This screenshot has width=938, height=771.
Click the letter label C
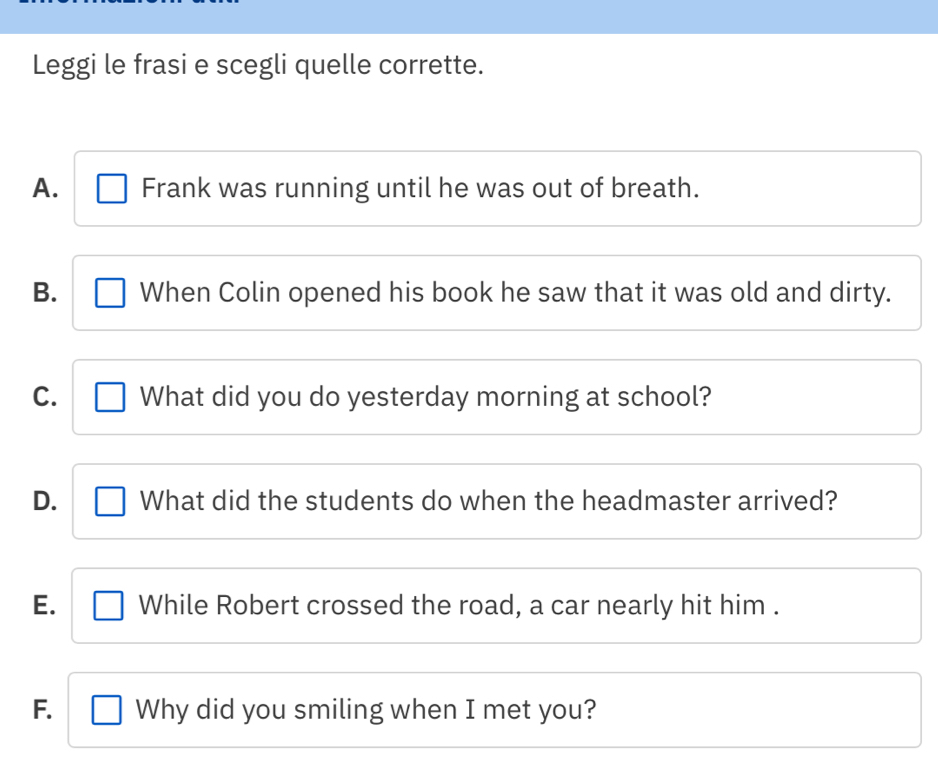pyautogui.click(x=44, y=397)
